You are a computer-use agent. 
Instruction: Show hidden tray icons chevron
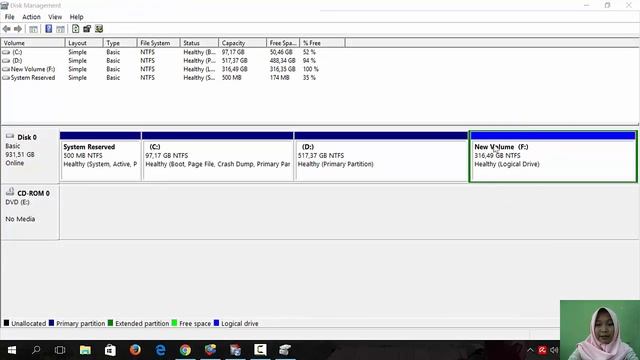point(530,350)
